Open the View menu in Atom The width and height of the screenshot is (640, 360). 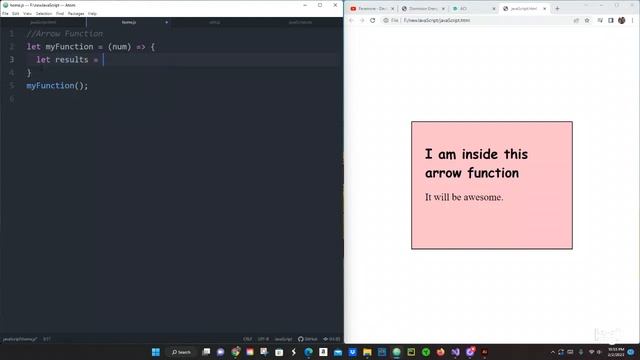pyautogui.click(x=27, y=13)
